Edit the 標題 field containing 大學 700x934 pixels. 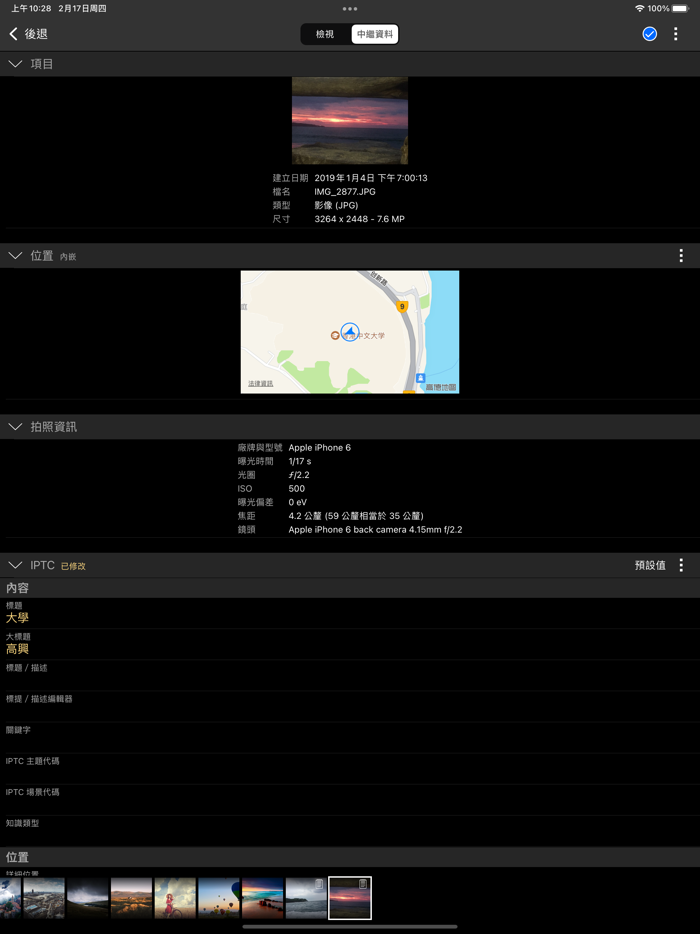(350, 614)
